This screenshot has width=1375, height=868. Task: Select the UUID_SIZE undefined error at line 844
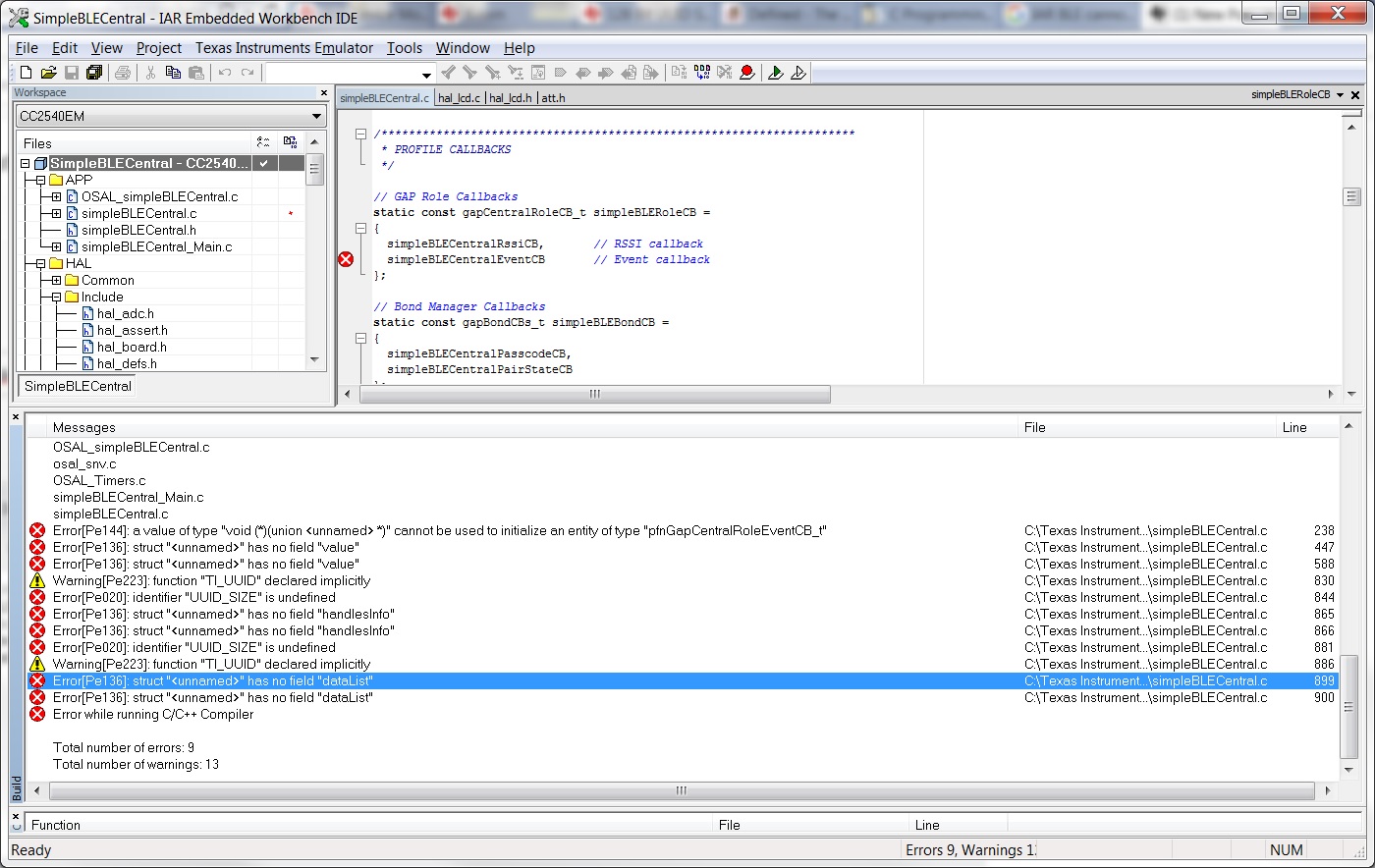point(194,597)
